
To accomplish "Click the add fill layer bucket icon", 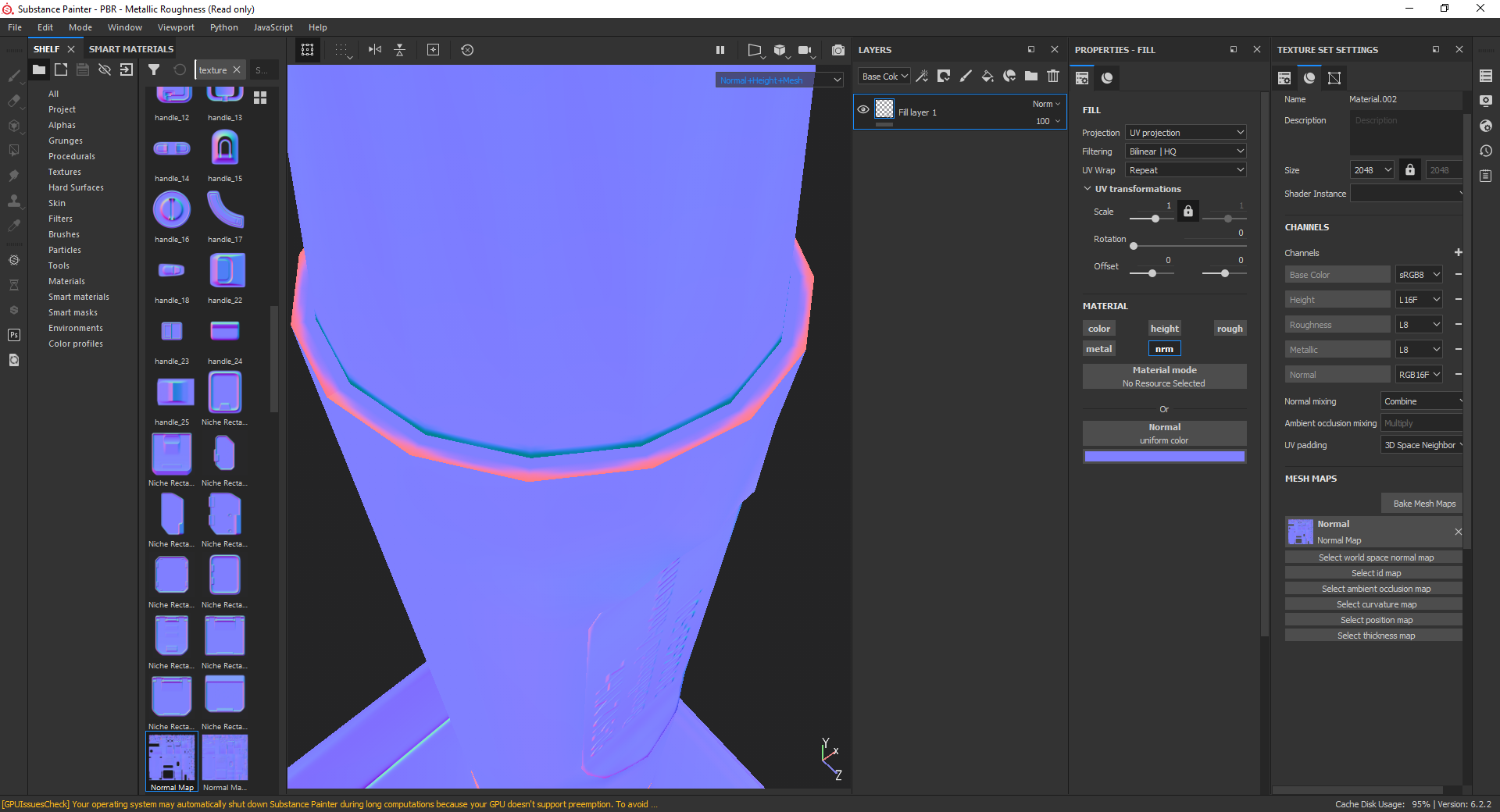I will pos(987,77).
